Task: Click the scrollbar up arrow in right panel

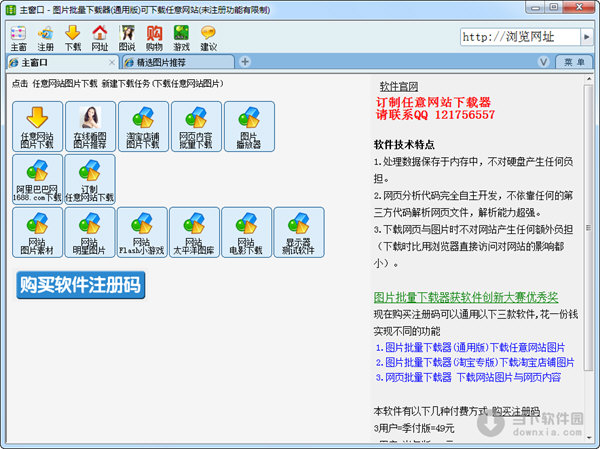Action: point(589,79)
